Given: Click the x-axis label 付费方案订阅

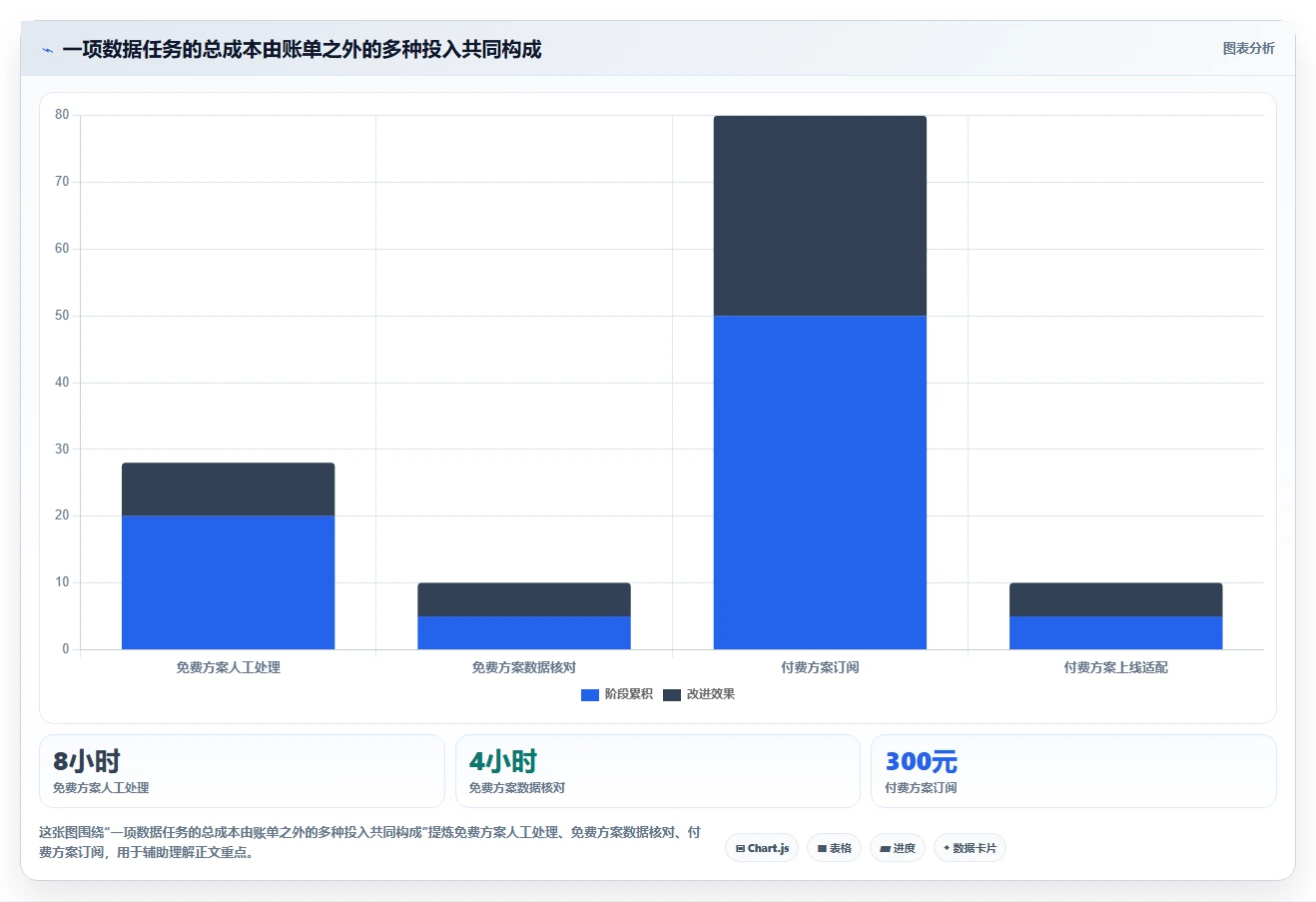Looking at the screenshot, I should point(820,667).
